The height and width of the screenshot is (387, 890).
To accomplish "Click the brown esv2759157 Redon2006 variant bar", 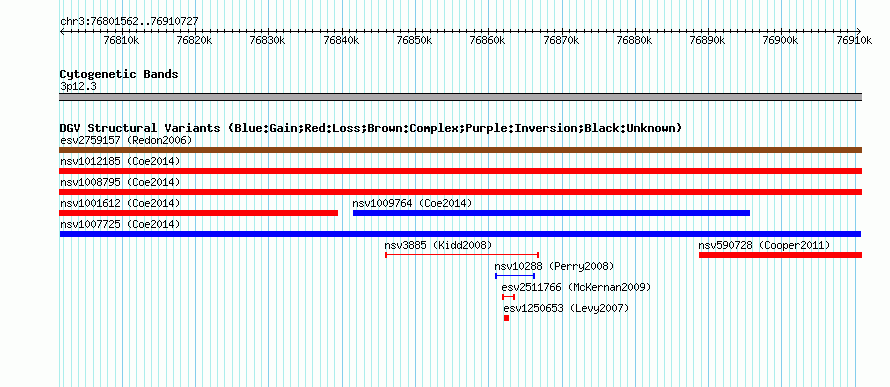I will coord(460,150).
